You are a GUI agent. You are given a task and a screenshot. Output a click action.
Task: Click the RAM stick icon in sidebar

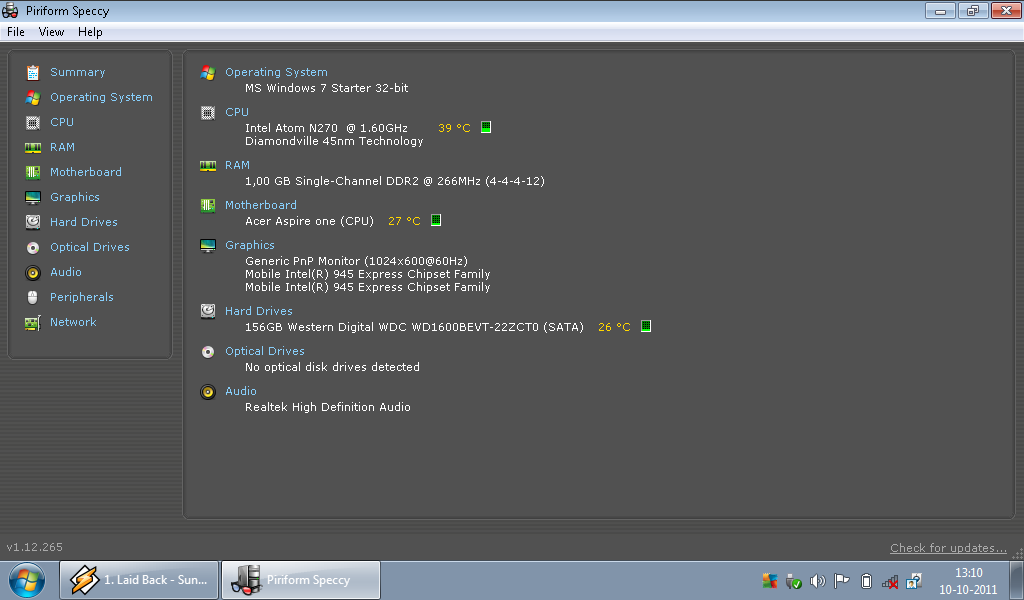33,148
